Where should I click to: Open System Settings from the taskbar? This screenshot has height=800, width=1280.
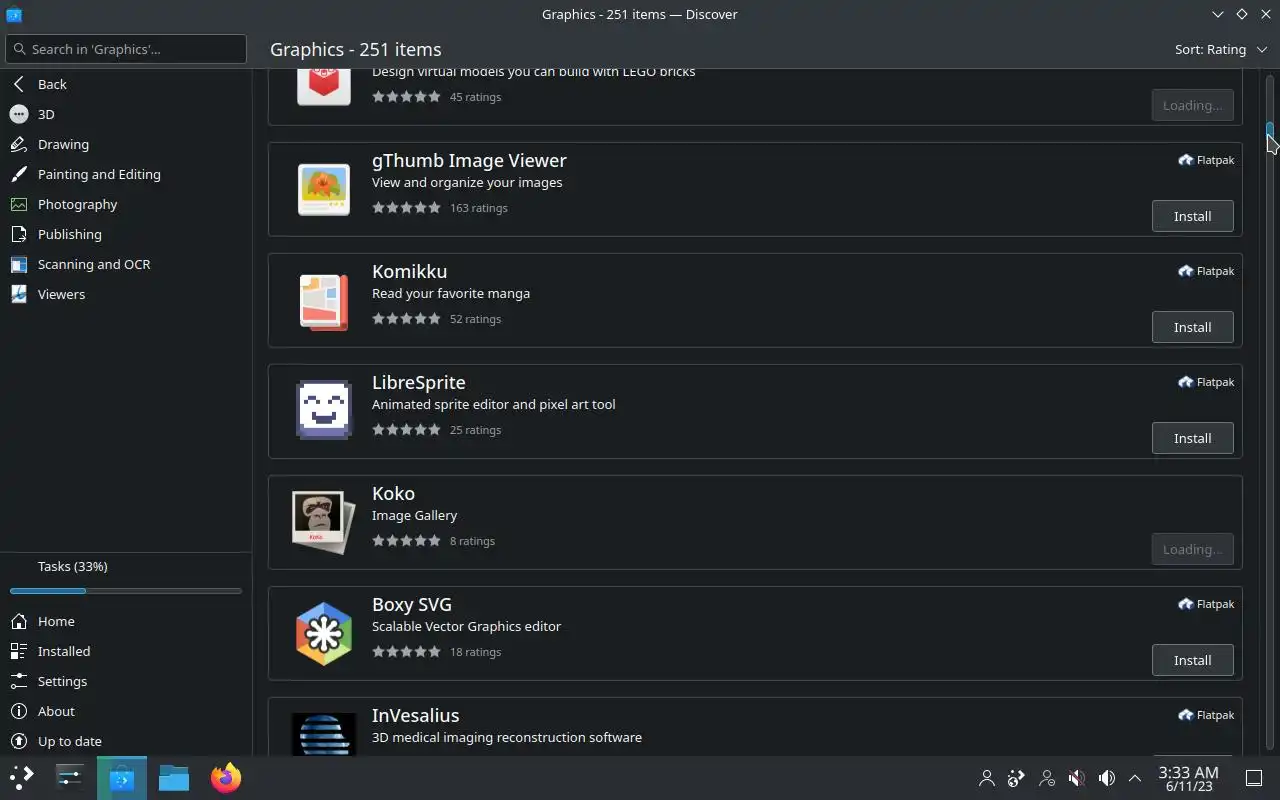coord(70,777)
